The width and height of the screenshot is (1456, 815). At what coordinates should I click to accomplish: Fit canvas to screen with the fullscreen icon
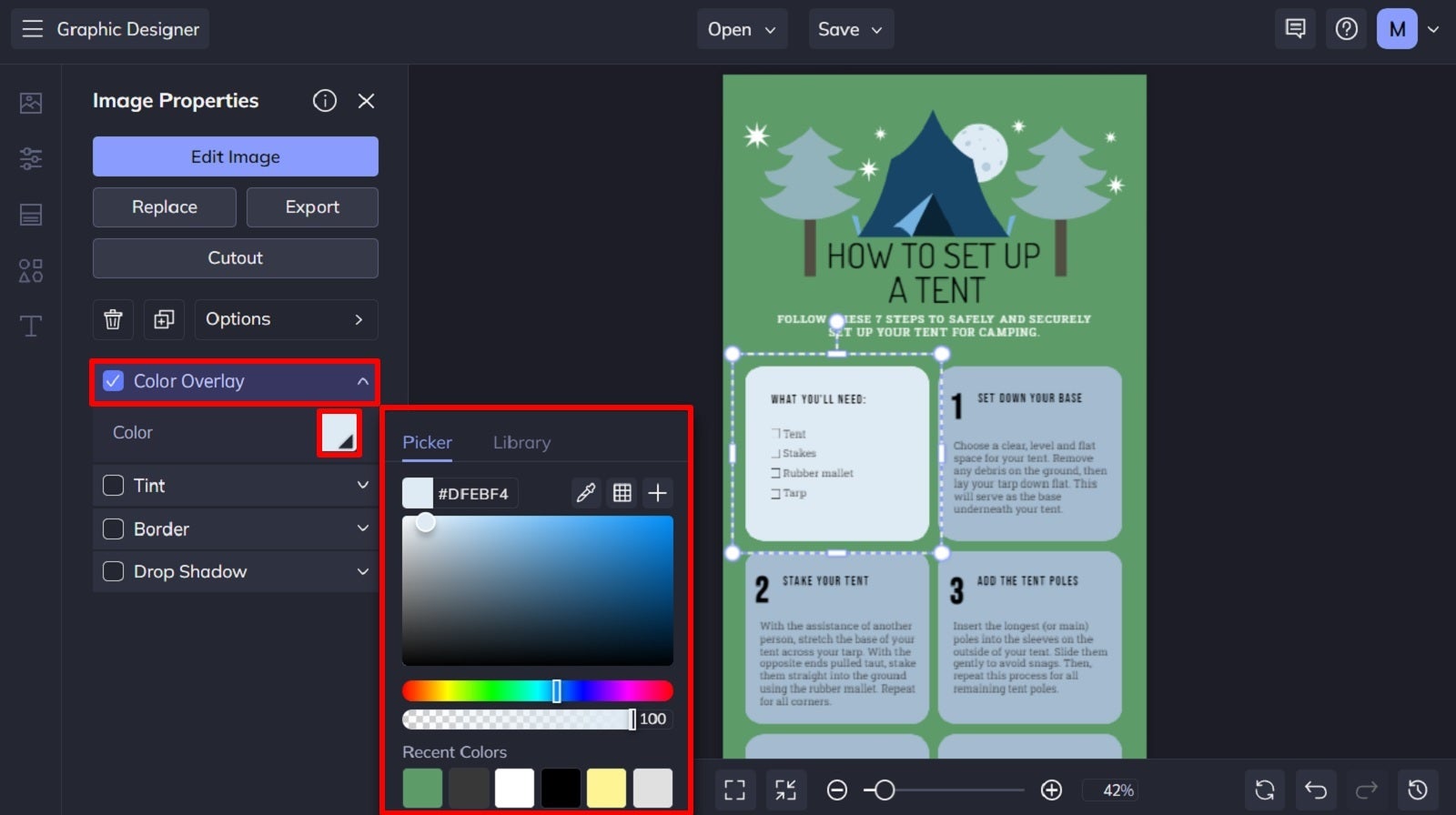coord(735,790)
